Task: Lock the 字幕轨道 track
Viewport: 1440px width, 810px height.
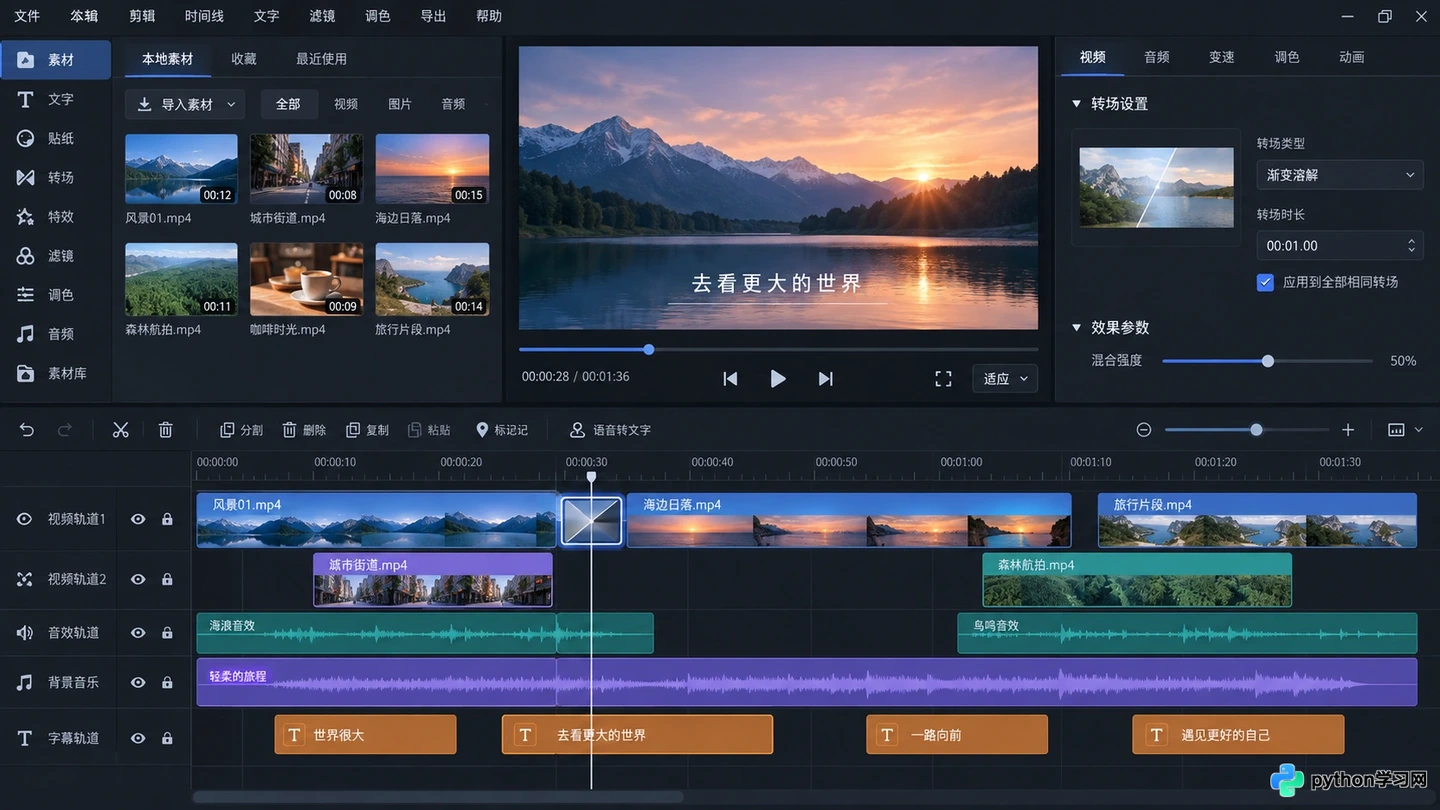Action: pos(167,738)
